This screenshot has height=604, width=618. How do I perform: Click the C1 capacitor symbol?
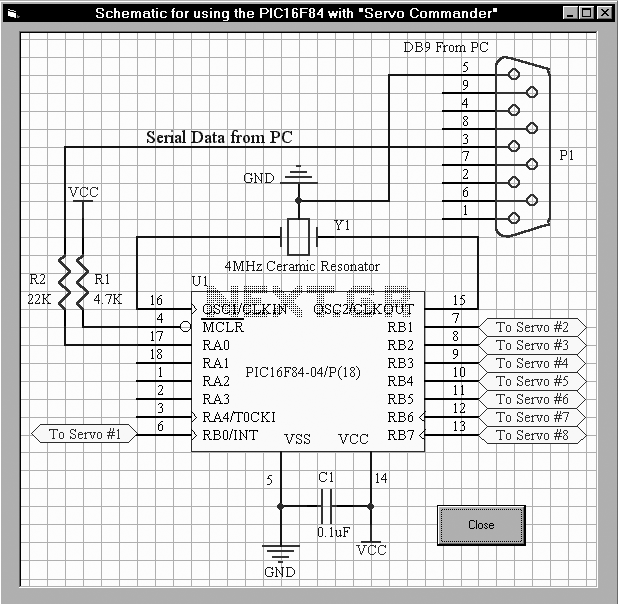coord(326,506)
